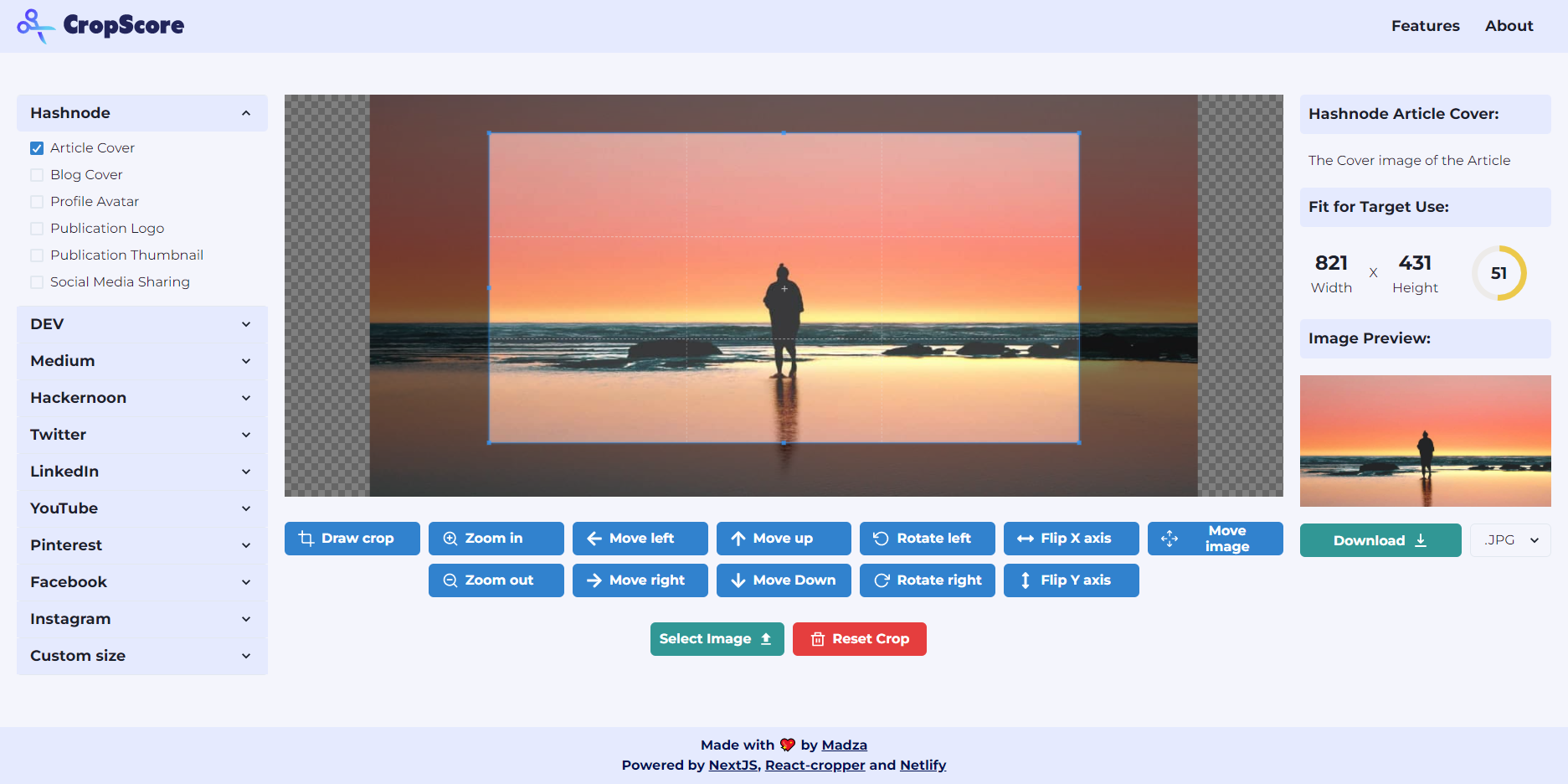Expand the Custom size section

pos(141,656)
